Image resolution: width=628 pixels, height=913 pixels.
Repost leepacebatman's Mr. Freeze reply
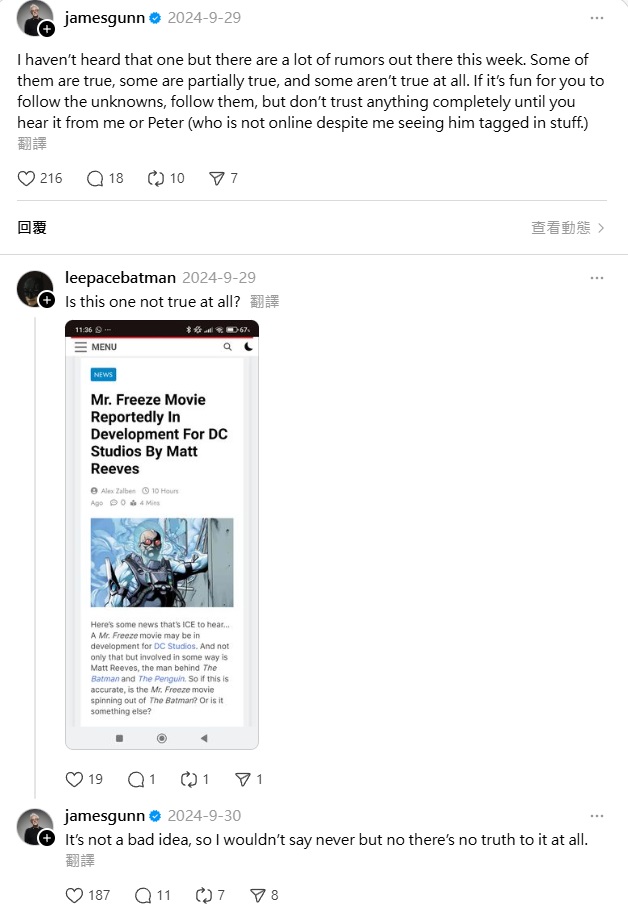tap(189, 779)
